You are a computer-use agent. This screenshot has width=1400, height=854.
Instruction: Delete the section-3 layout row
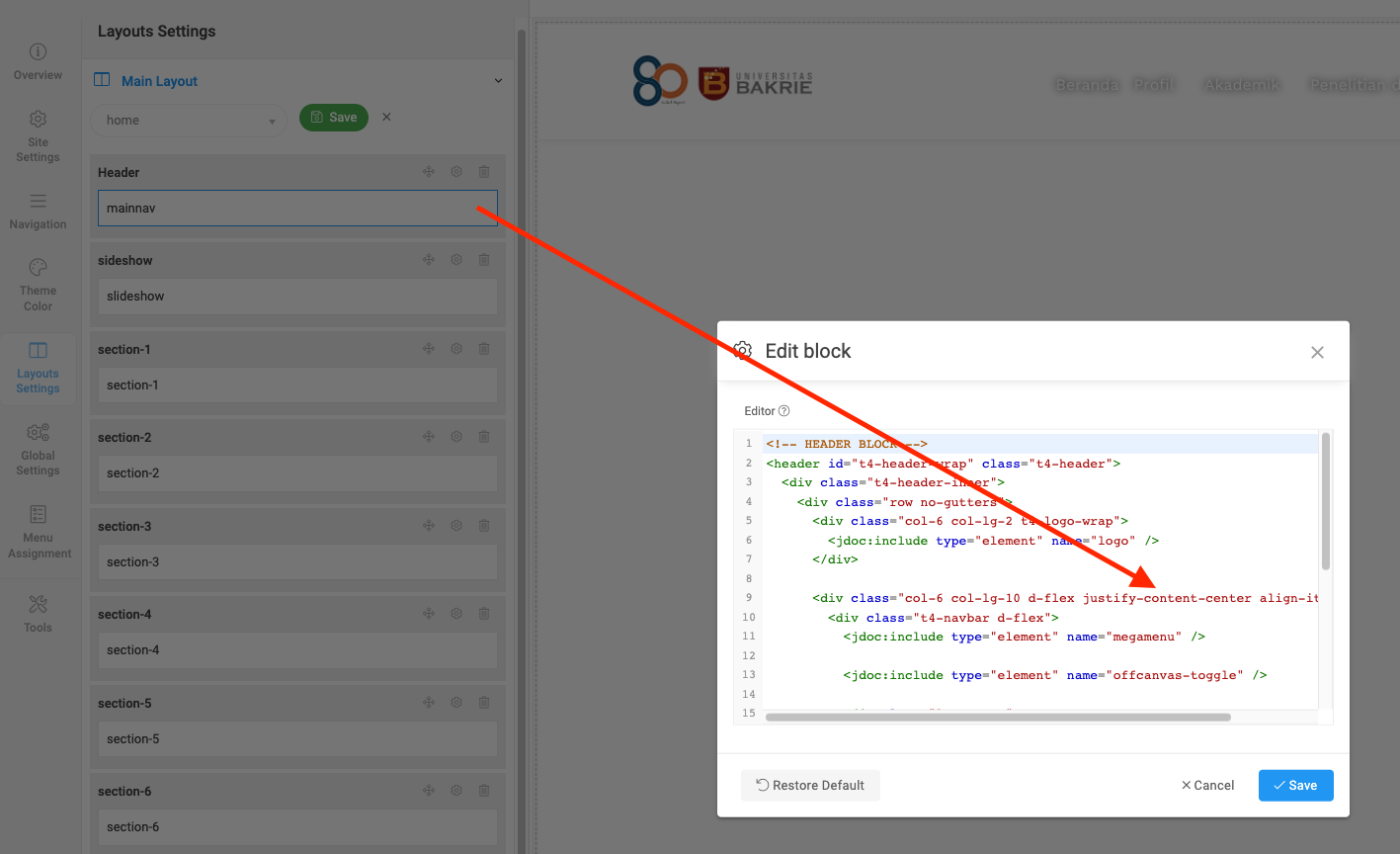(x=484, y=526)
